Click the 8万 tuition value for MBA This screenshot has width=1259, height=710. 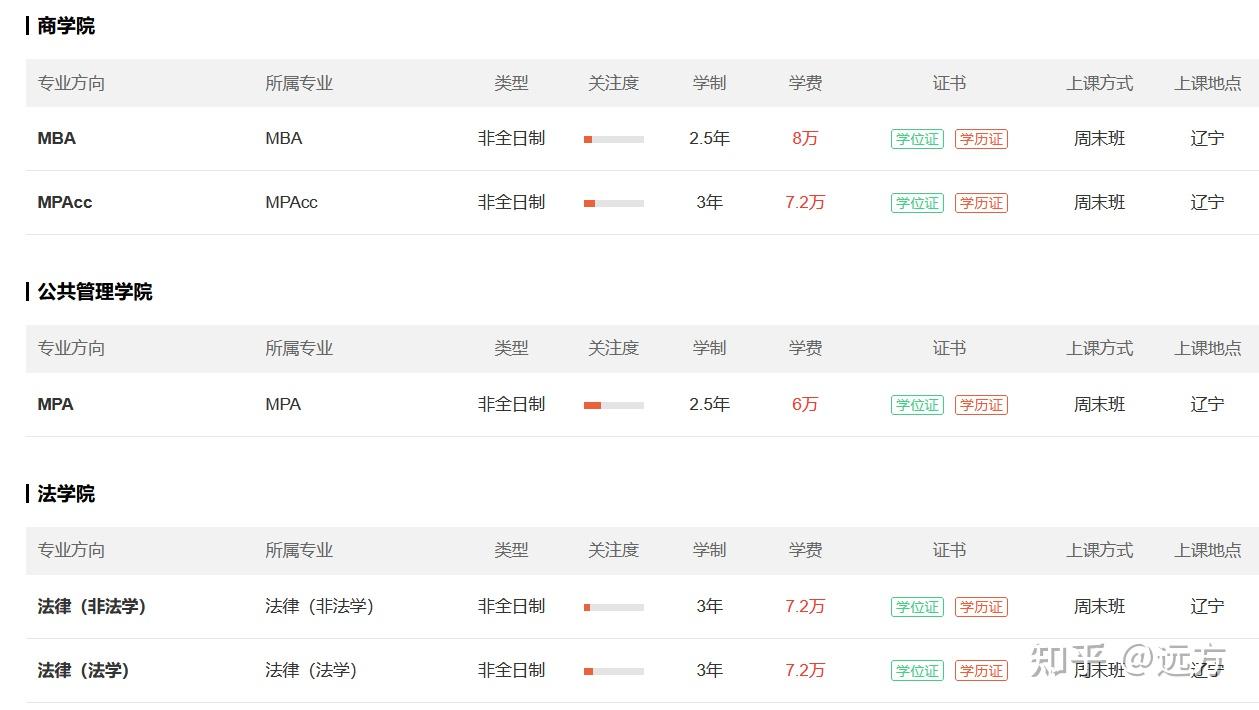click(805, 139)
